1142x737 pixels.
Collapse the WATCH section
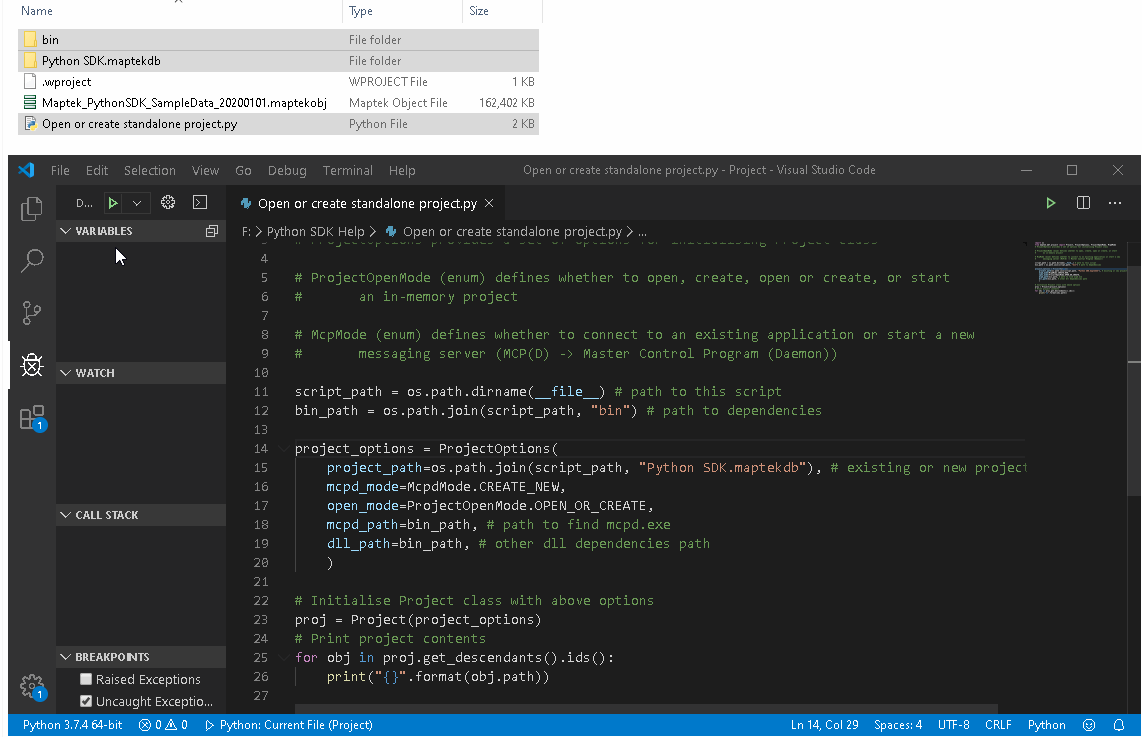[x=66, y=373]
